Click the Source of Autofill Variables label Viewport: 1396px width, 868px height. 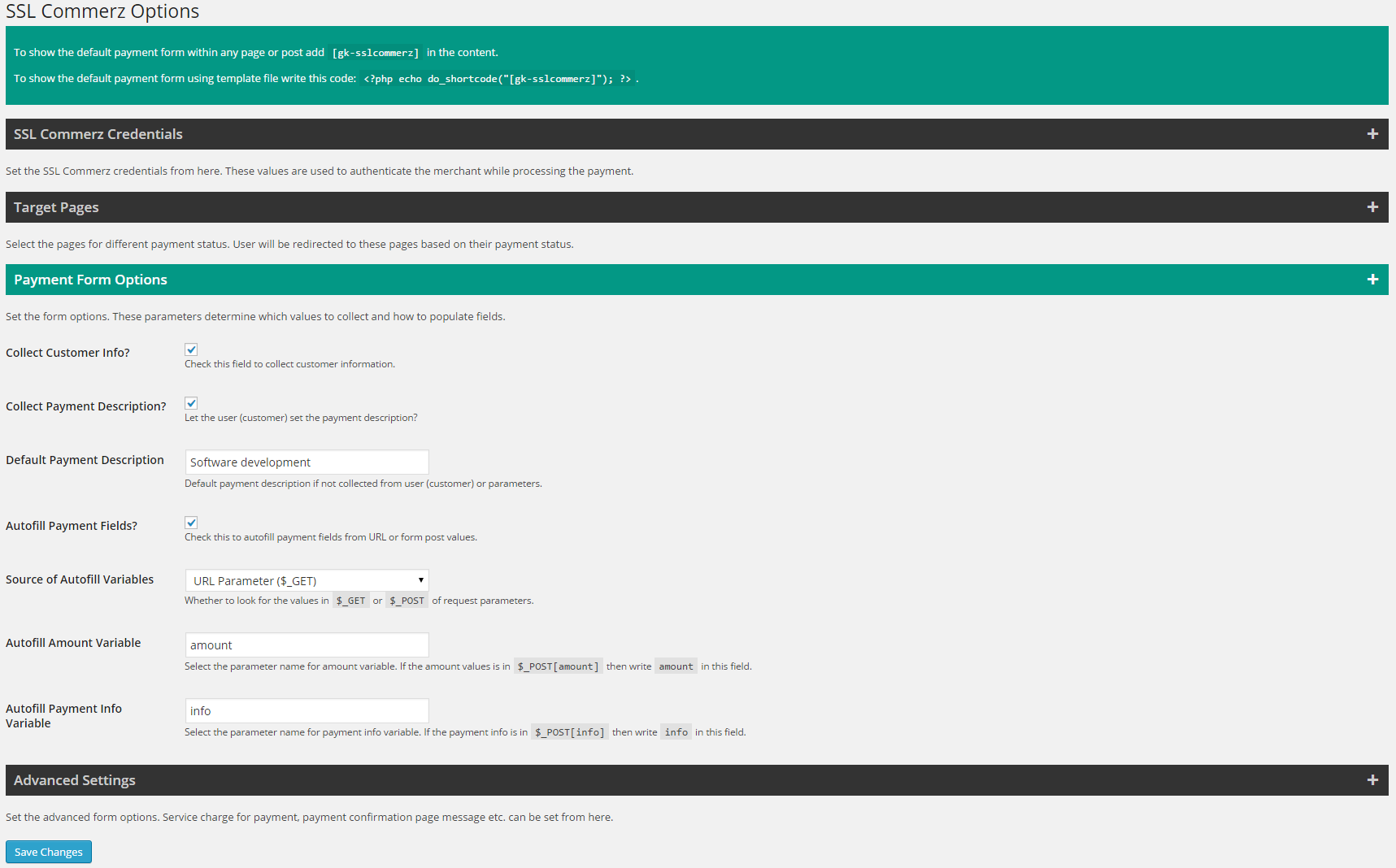tap(80, 579)
